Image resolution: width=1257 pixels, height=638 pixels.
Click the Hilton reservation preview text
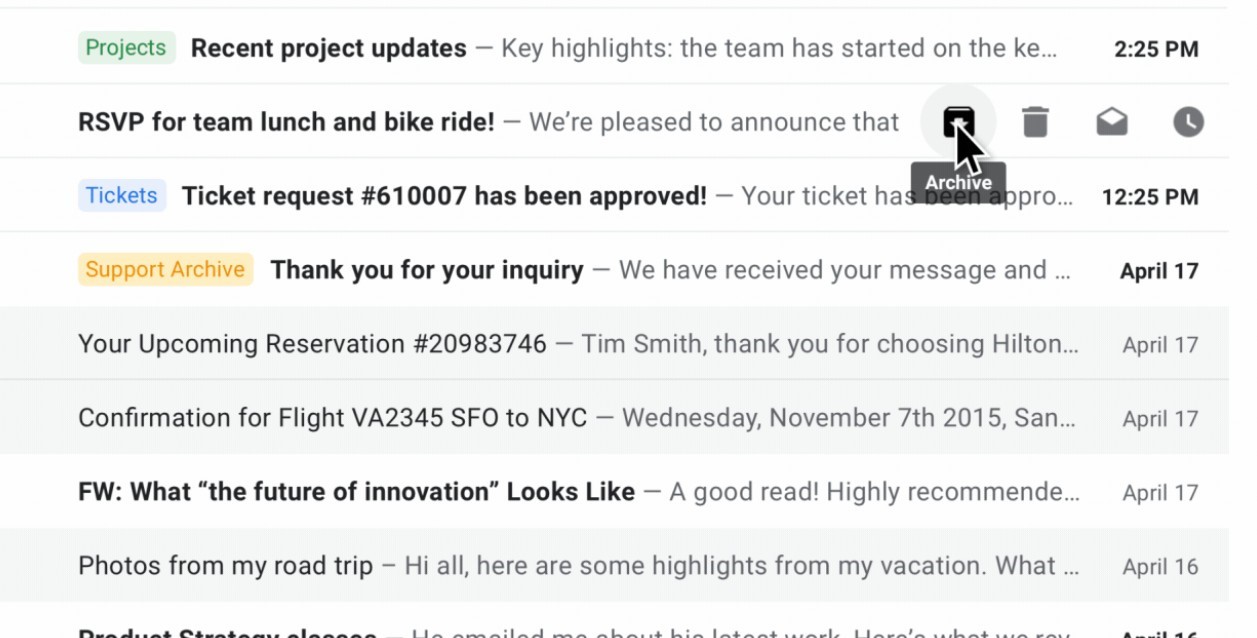click(831, 344)
